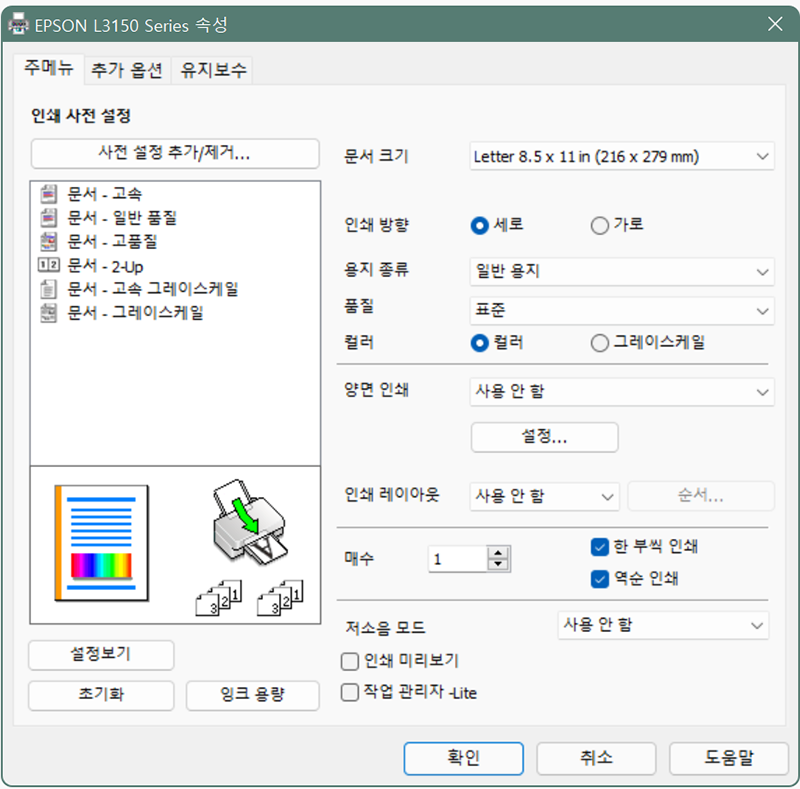Increase 매수 copies with up arrow
The width and height of the screenshot is (800, 789).
[x=498, y=553]
